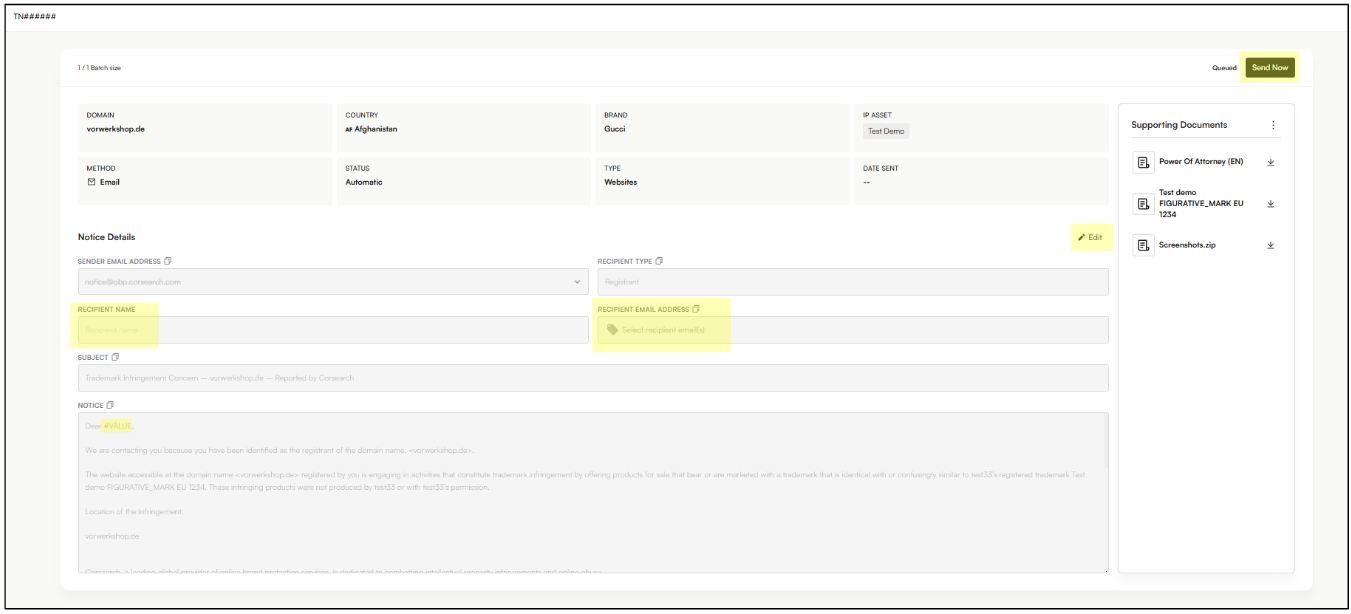Download the Test demo FIGURATIVE_MARK document
The height and width of the screenshot is (614, 1351).
pyautogui.click(x=1270, y=204)
